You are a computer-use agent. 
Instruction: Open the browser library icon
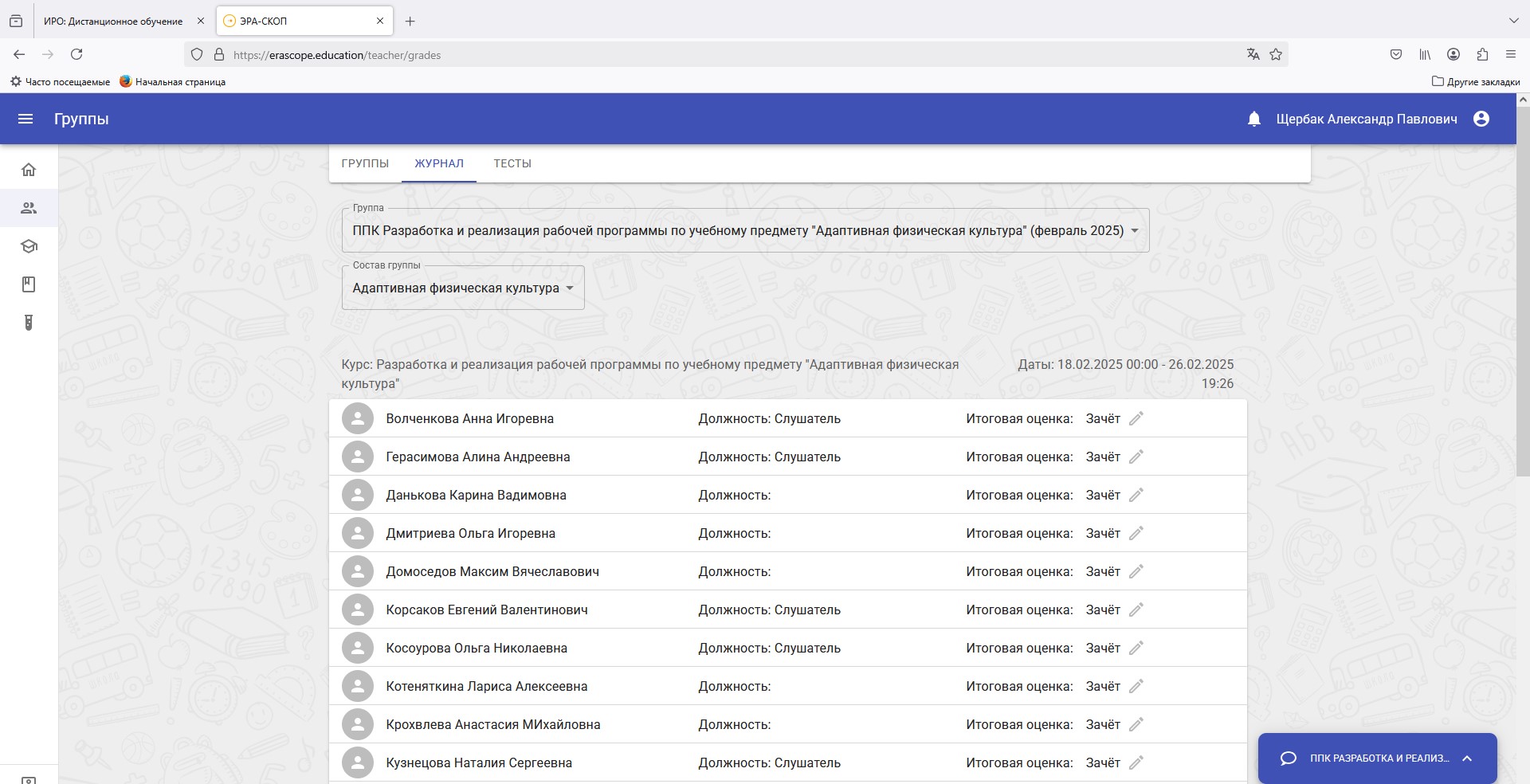click(x=1425, y=54)
